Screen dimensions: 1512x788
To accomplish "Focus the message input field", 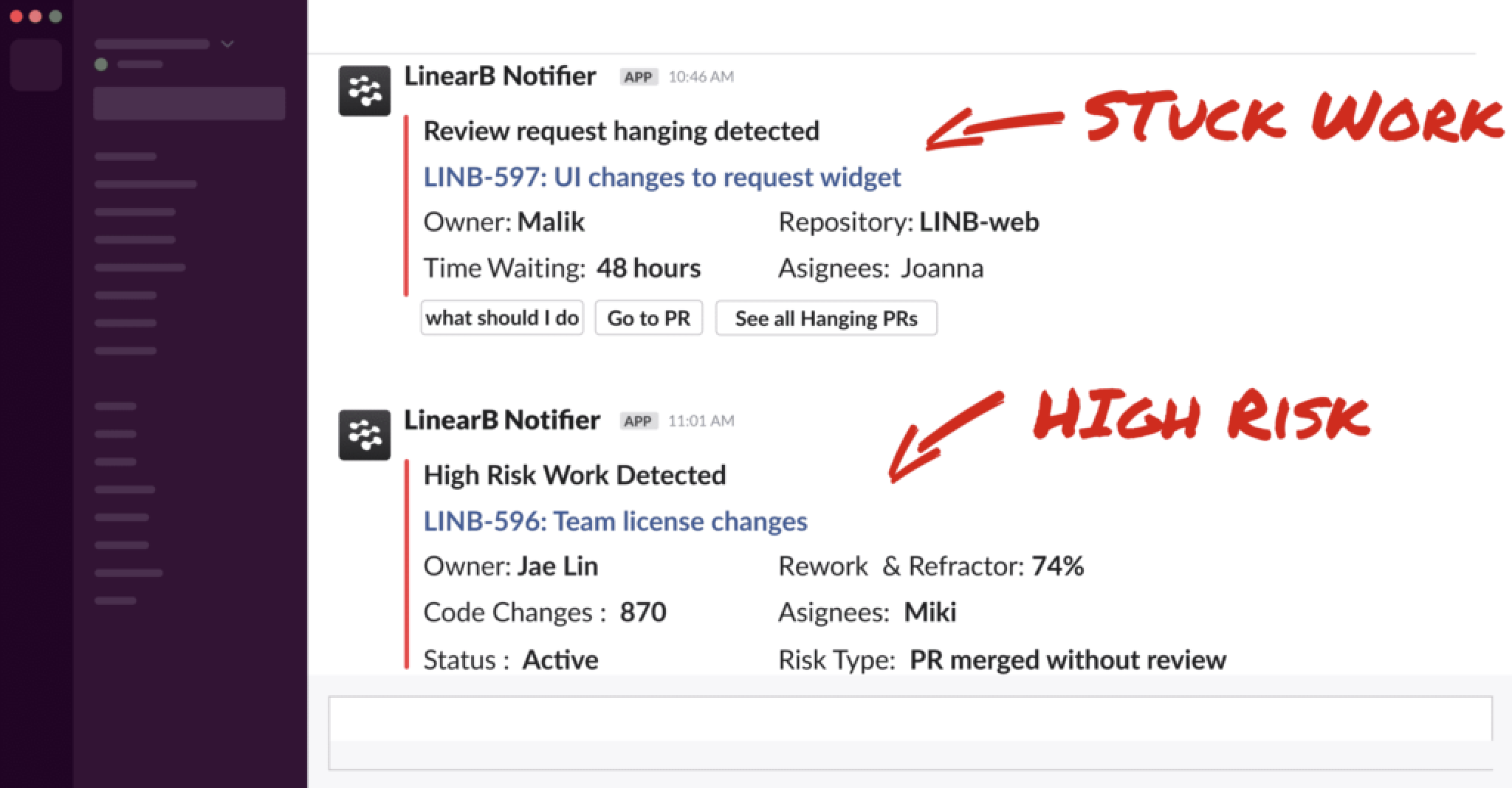I will click(910, 733).
